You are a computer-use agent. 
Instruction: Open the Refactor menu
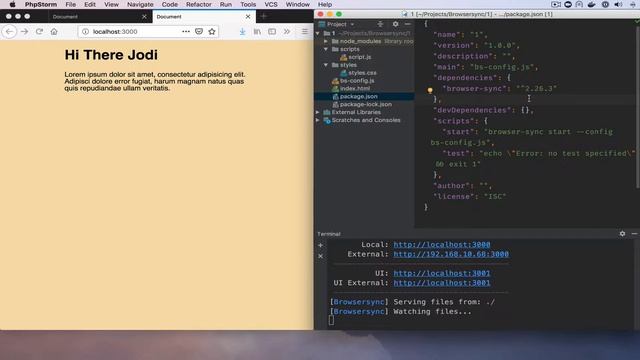[x=199, y=4]
